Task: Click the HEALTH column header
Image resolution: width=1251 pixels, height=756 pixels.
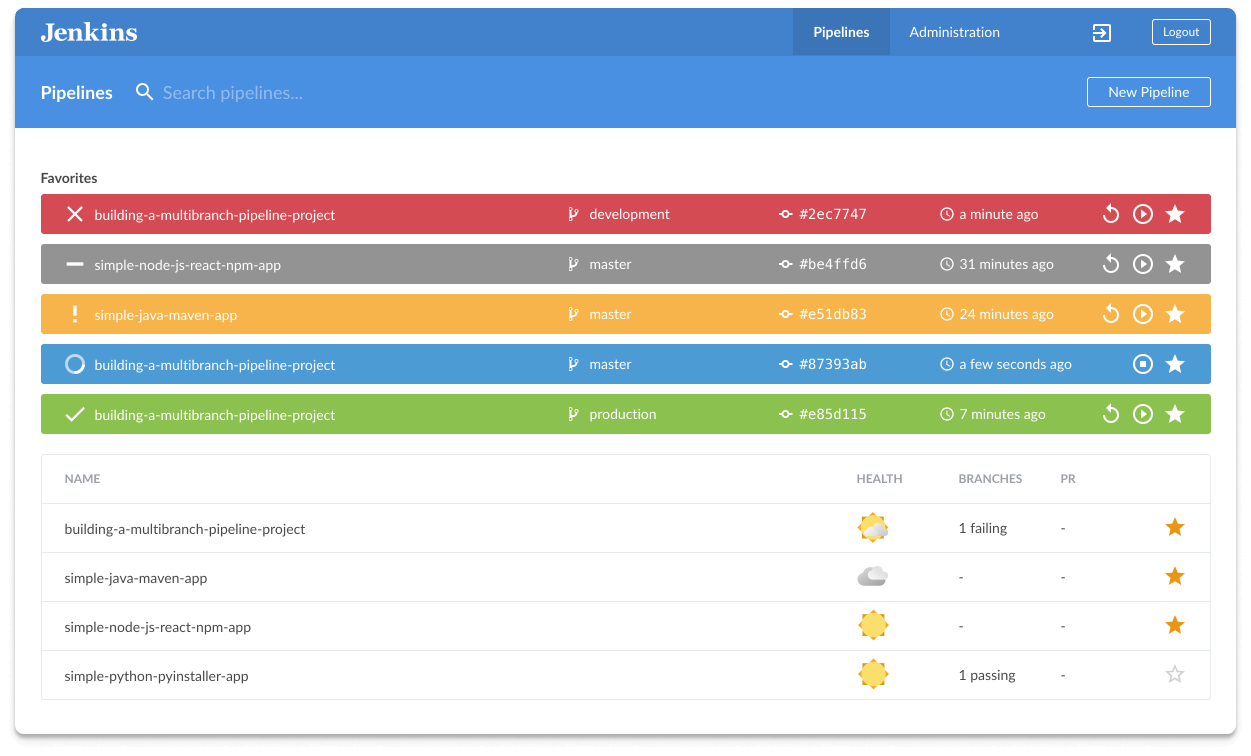Action: (879, 479)
